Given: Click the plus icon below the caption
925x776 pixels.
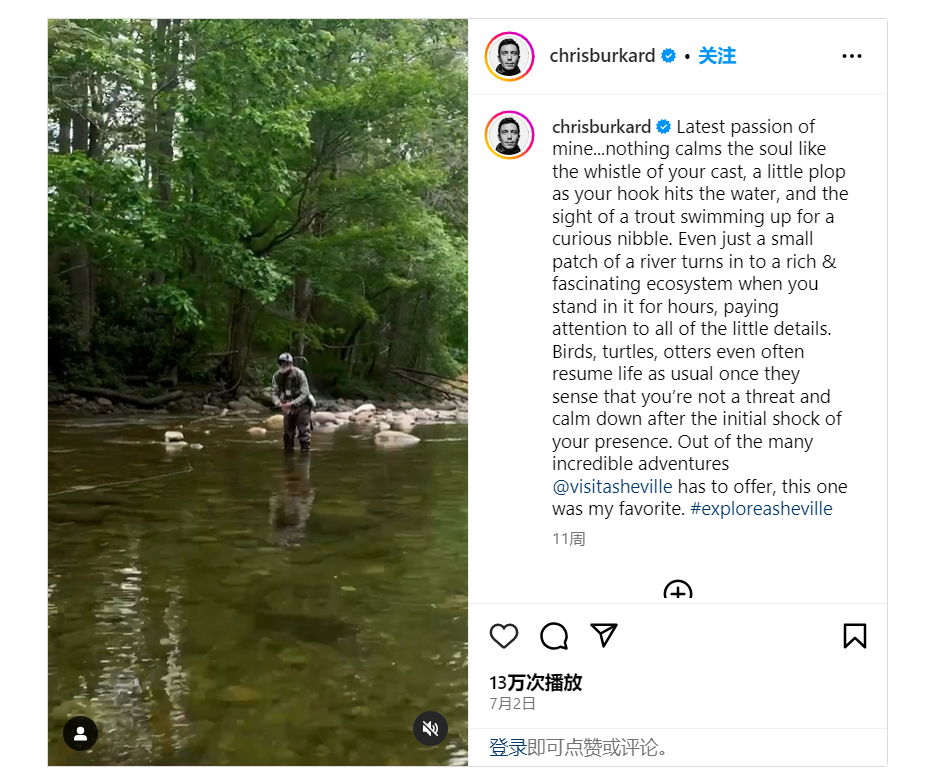Looking at the screenshot, I should (677, 593).
